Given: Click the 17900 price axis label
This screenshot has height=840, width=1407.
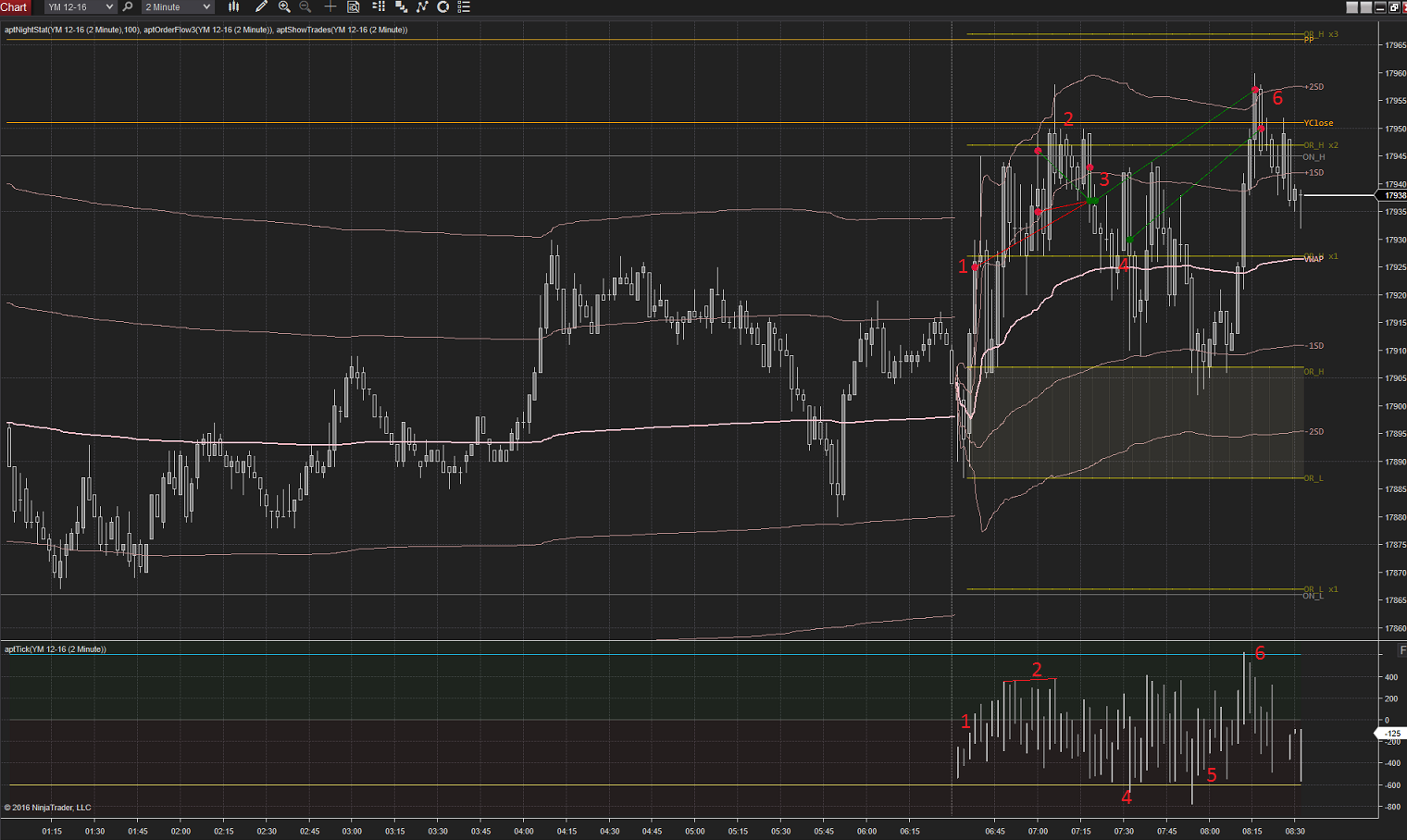Looking at the screenshot, I should pos(1395,406).
